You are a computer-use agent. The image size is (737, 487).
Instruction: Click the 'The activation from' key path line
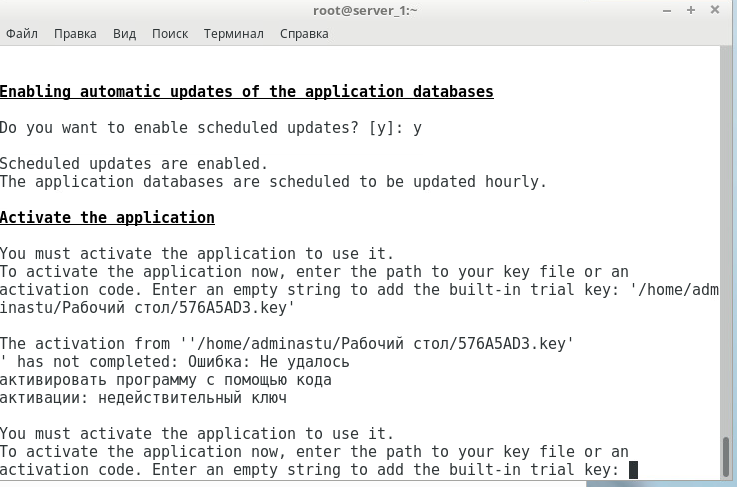pyautogui.click(x=286, y=344)
